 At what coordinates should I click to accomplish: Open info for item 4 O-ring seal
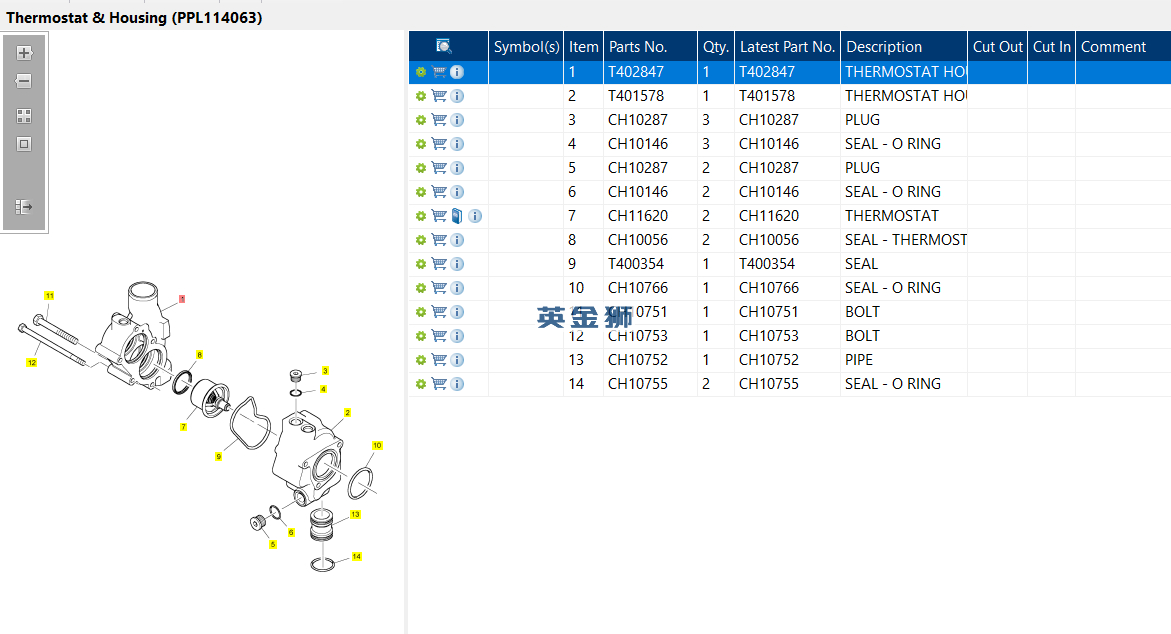click(x=457, y=144)
